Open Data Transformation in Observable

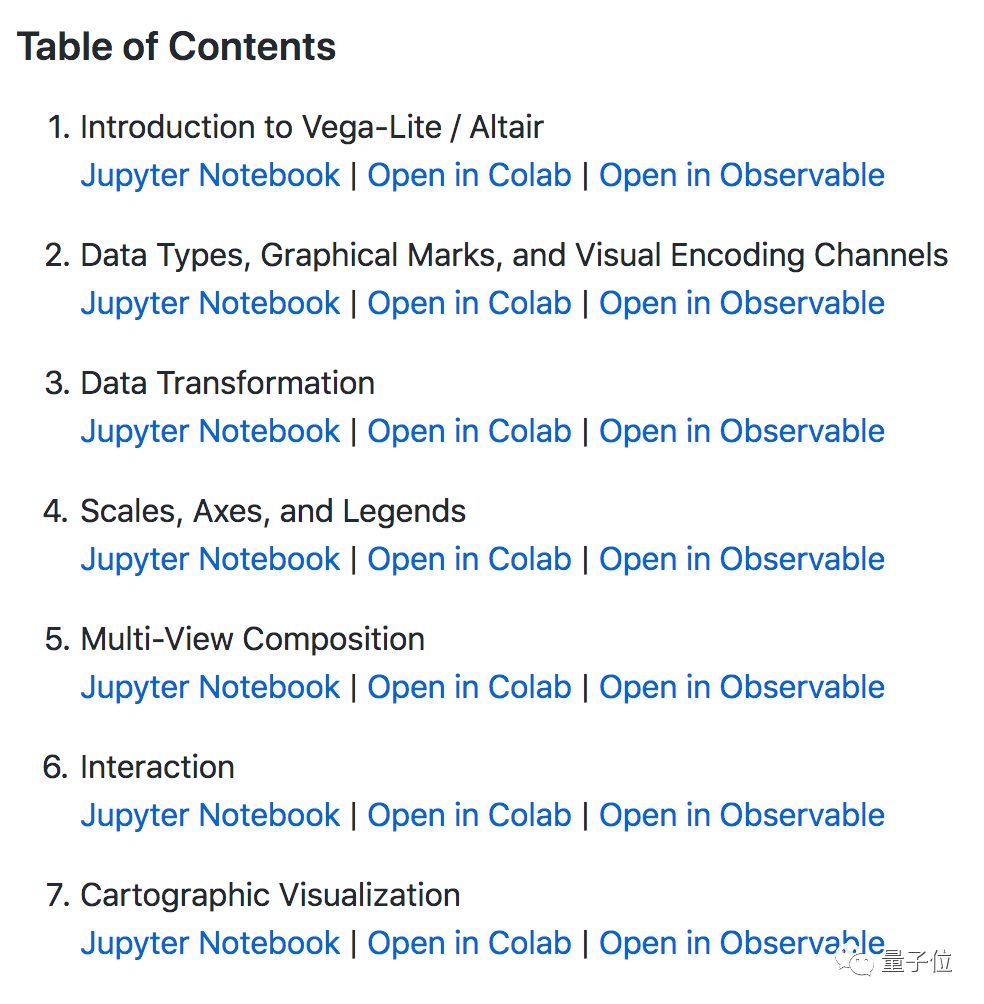click(741, 431)
